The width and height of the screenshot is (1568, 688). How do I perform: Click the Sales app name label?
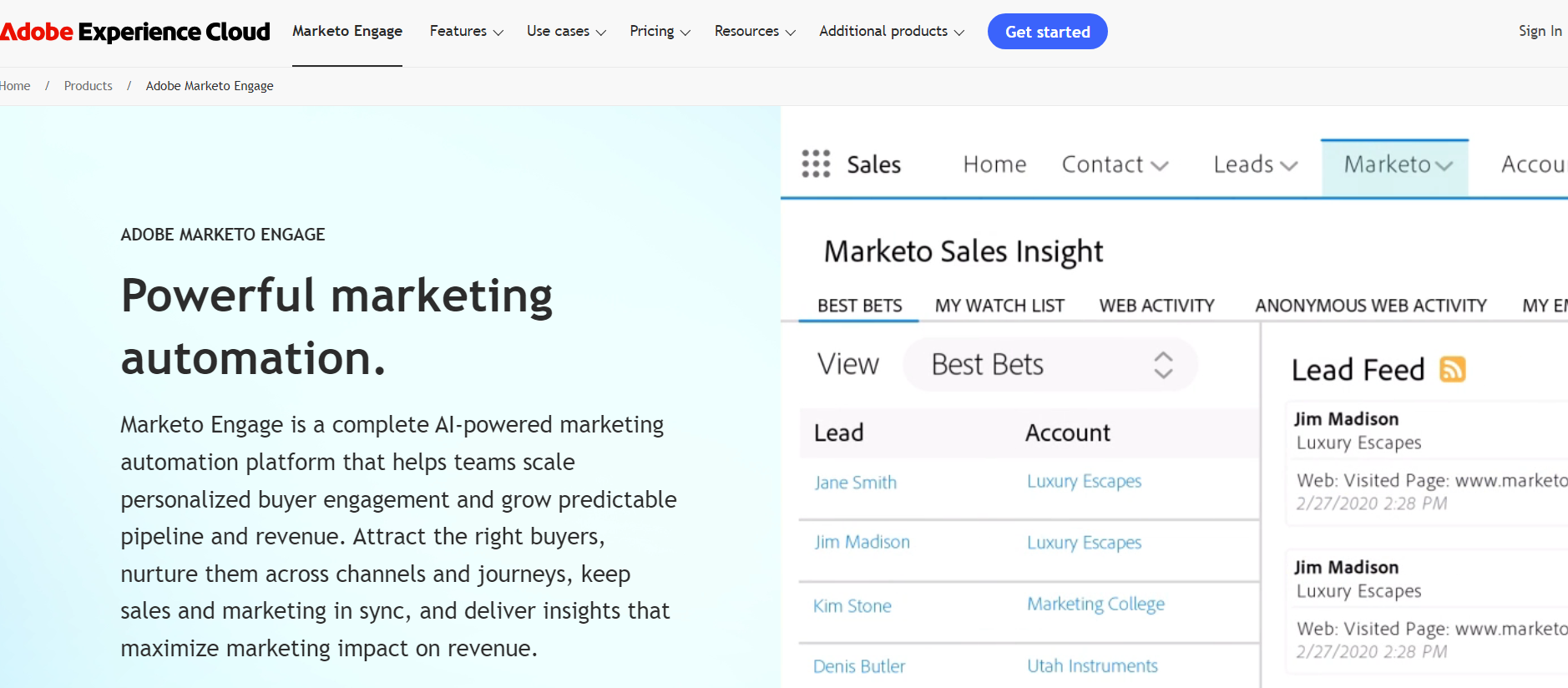click(x=873, y=164)
